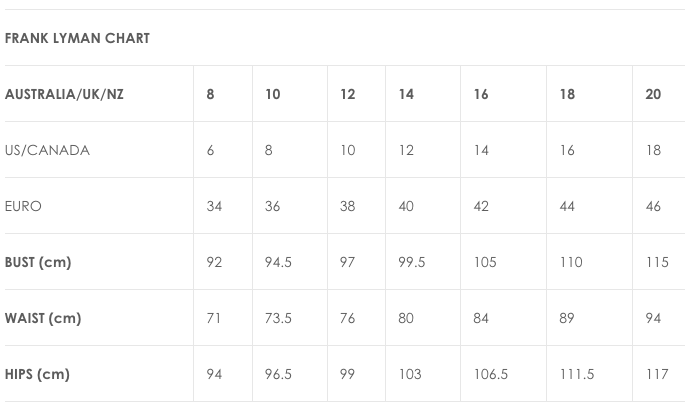
Task: Click Euro size 34 cell
Action: pos(214,206)
